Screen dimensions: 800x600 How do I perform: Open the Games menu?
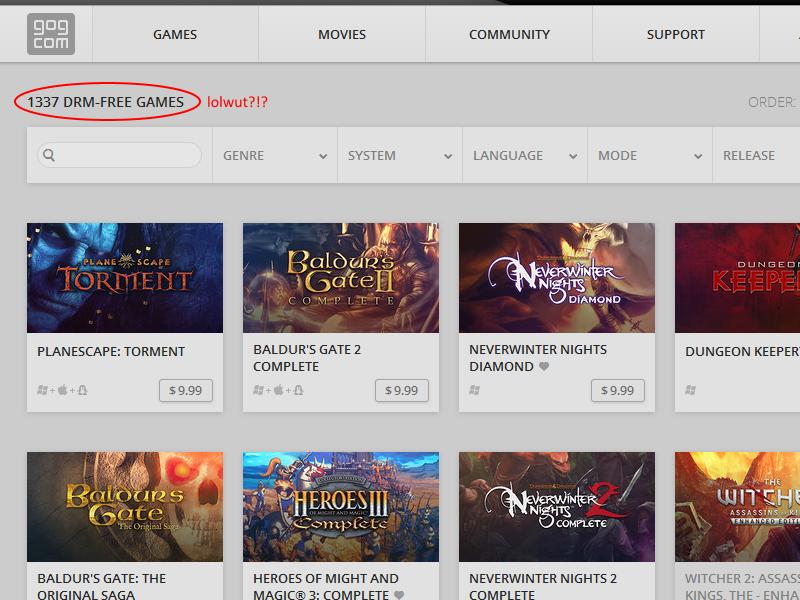(175, 34)
